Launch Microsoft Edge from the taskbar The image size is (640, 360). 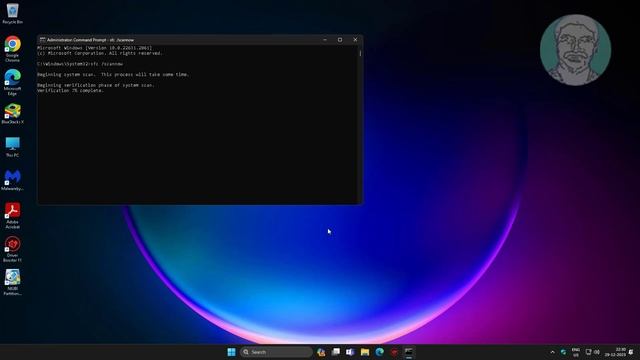tap(380, 352)
